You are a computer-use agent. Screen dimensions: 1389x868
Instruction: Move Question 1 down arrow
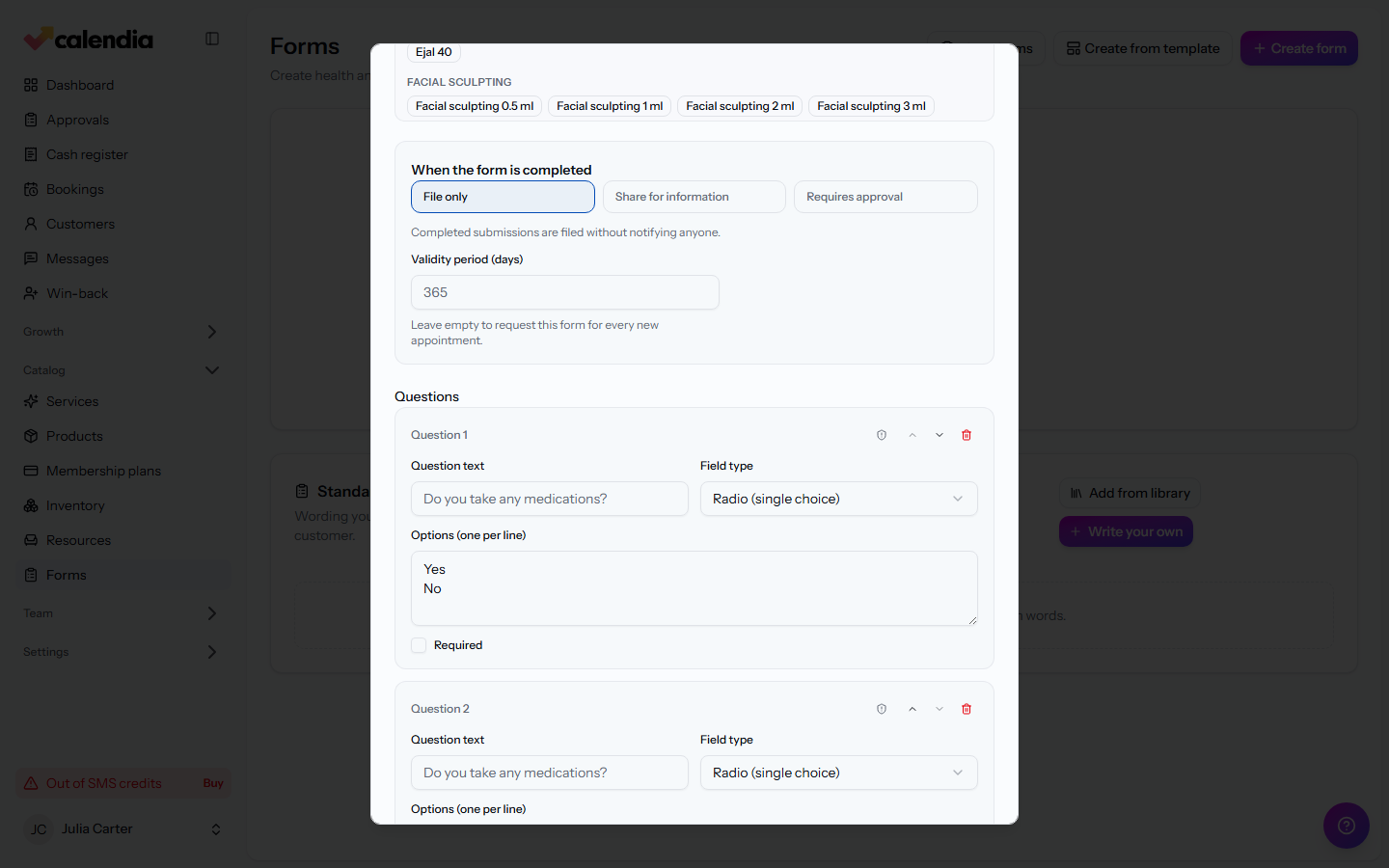[x=940, y=435]
